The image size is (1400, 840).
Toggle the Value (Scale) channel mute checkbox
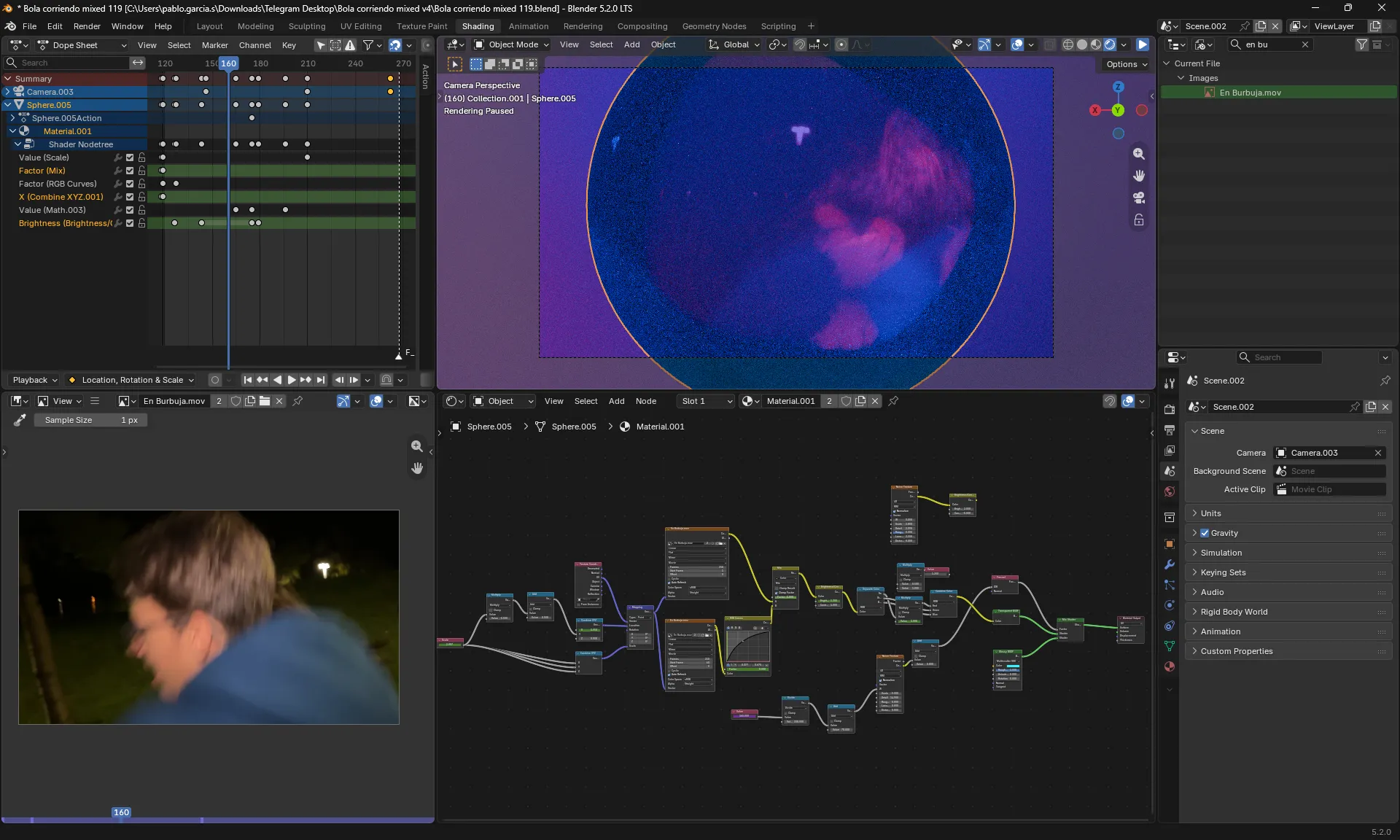pos(130,157)
